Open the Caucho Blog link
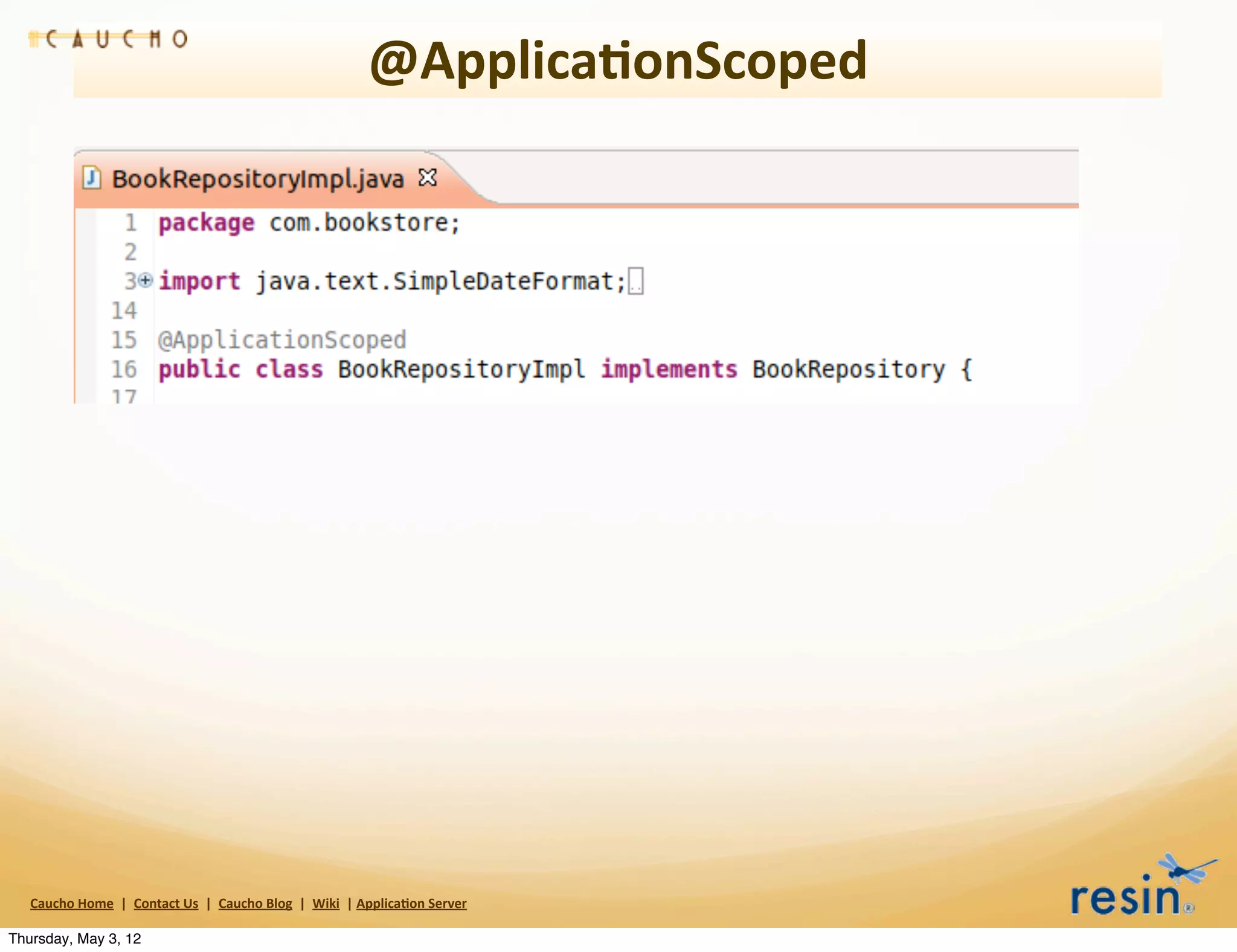The image size is (1237, 952). 255,904
